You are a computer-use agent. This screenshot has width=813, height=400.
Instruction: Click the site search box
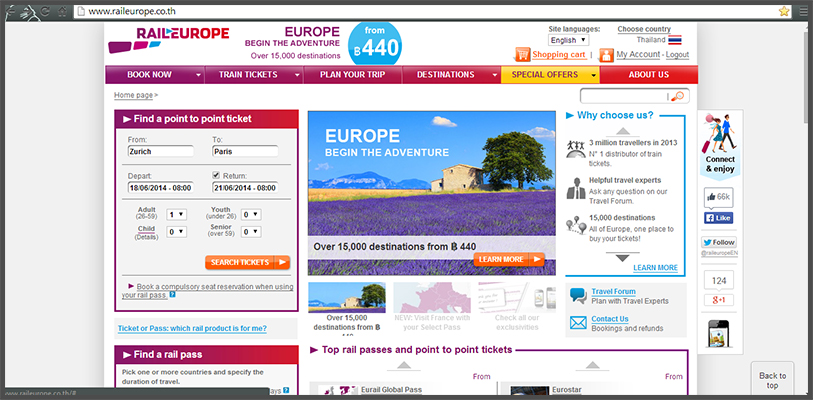click(x=625, y=96)
